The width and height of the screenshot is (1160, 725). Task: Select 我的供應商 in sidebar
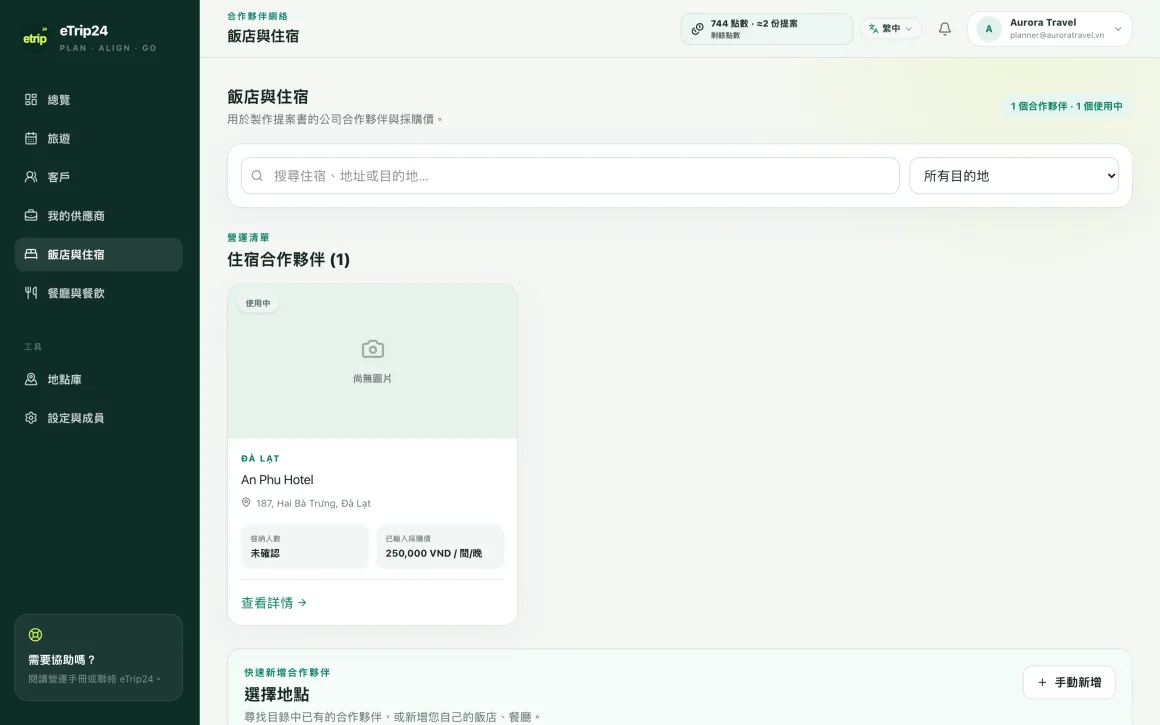point(98,215)
